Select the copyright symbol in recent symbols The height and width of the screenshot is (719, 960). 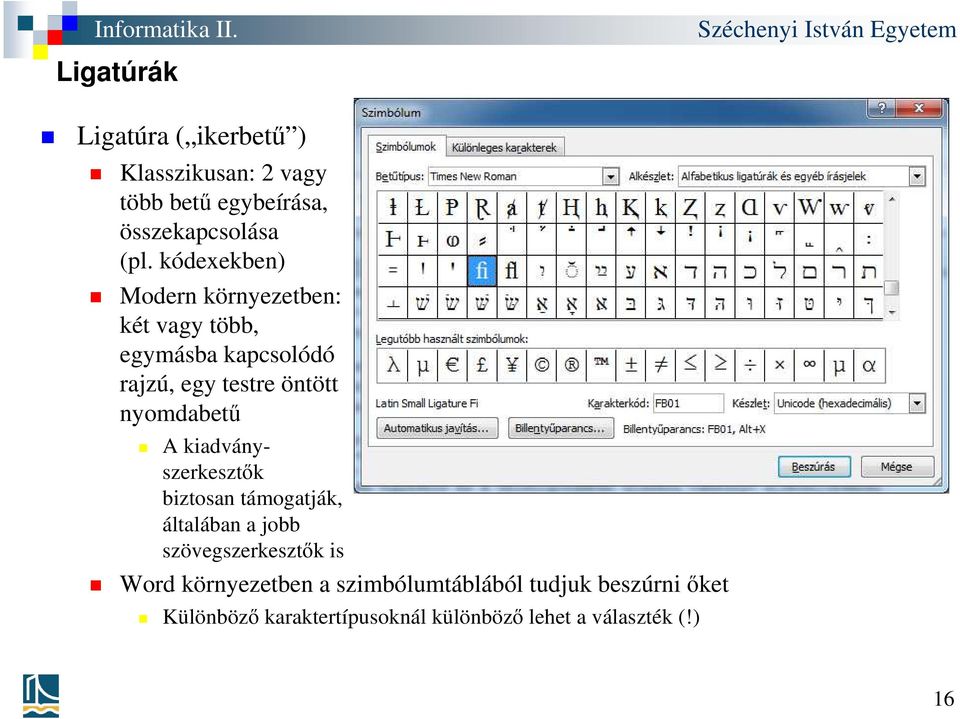[x=541, y=365]
